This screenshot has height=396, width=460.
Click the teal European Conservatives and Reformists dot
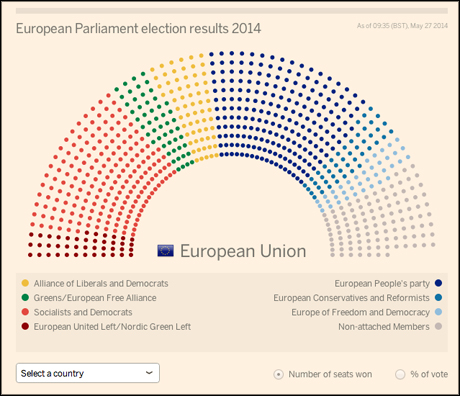(439, 297)
